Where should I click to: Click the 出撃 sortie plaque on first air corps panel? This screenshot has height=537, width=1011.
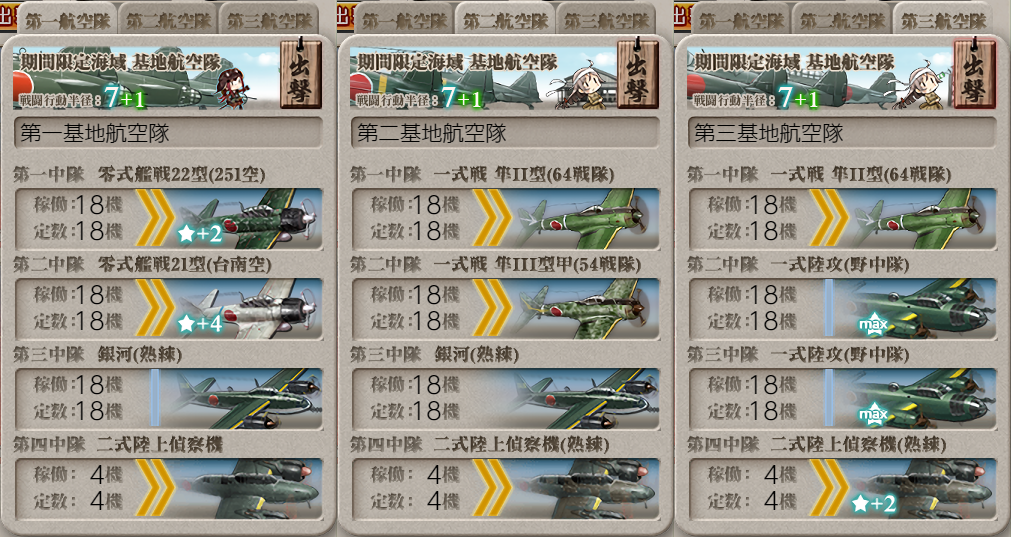[x=300, y=73]
